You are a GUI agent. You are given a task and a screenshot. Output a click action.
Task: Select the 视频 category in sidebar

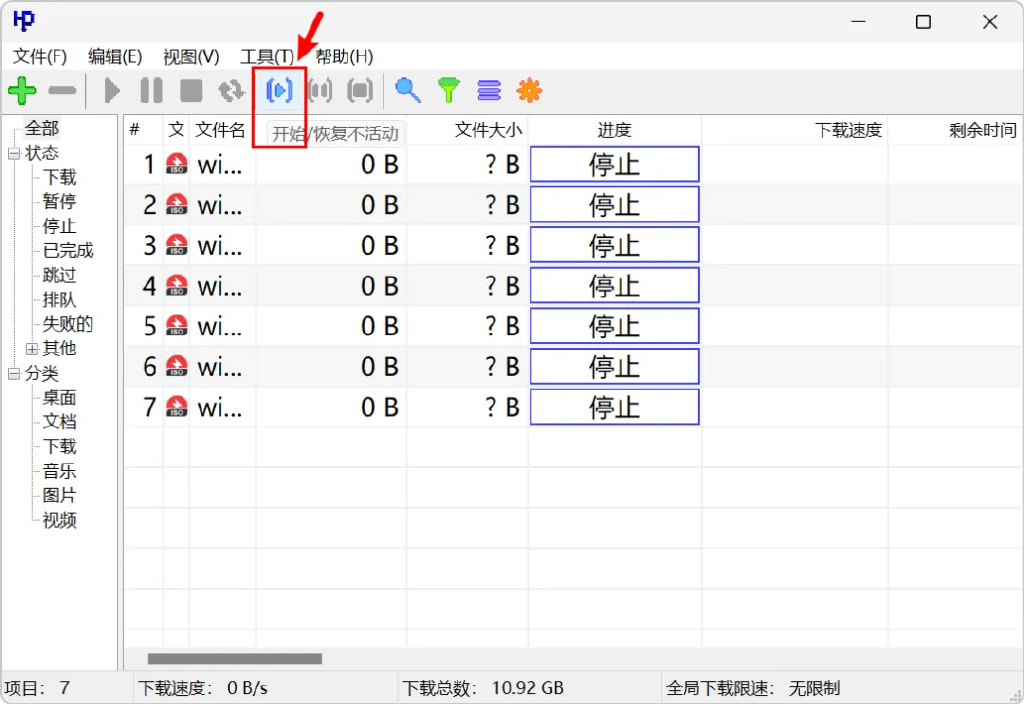(x=59, y=520)
